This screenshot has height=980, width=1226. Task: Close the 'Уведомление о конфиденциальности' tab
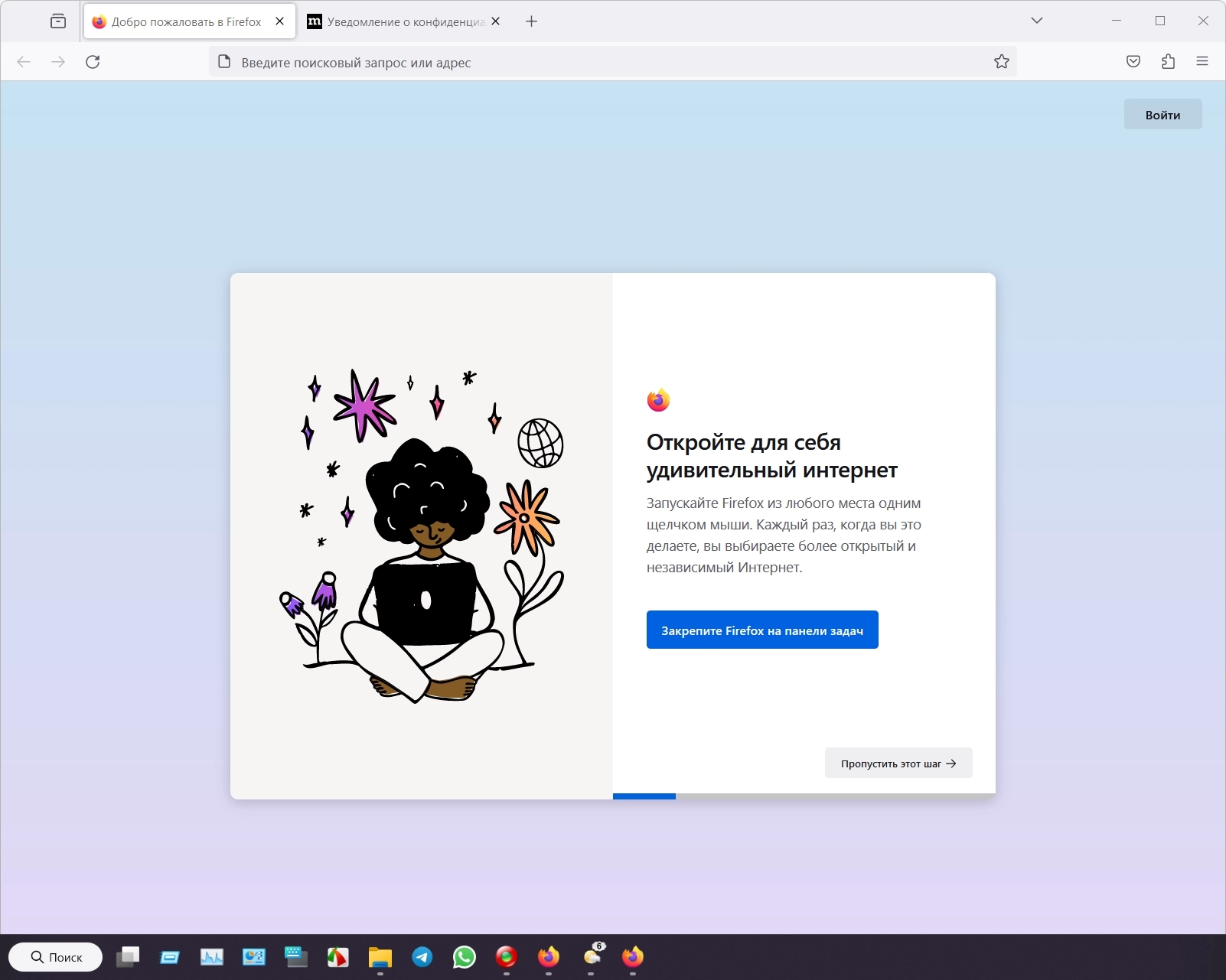click(x=496, y=21)
